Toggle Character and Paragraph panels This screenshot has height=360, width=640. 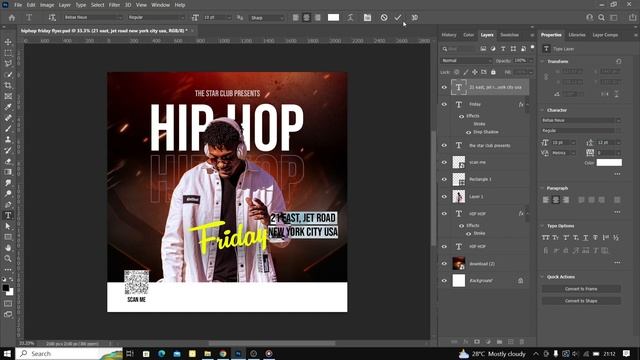coord(367,18)
